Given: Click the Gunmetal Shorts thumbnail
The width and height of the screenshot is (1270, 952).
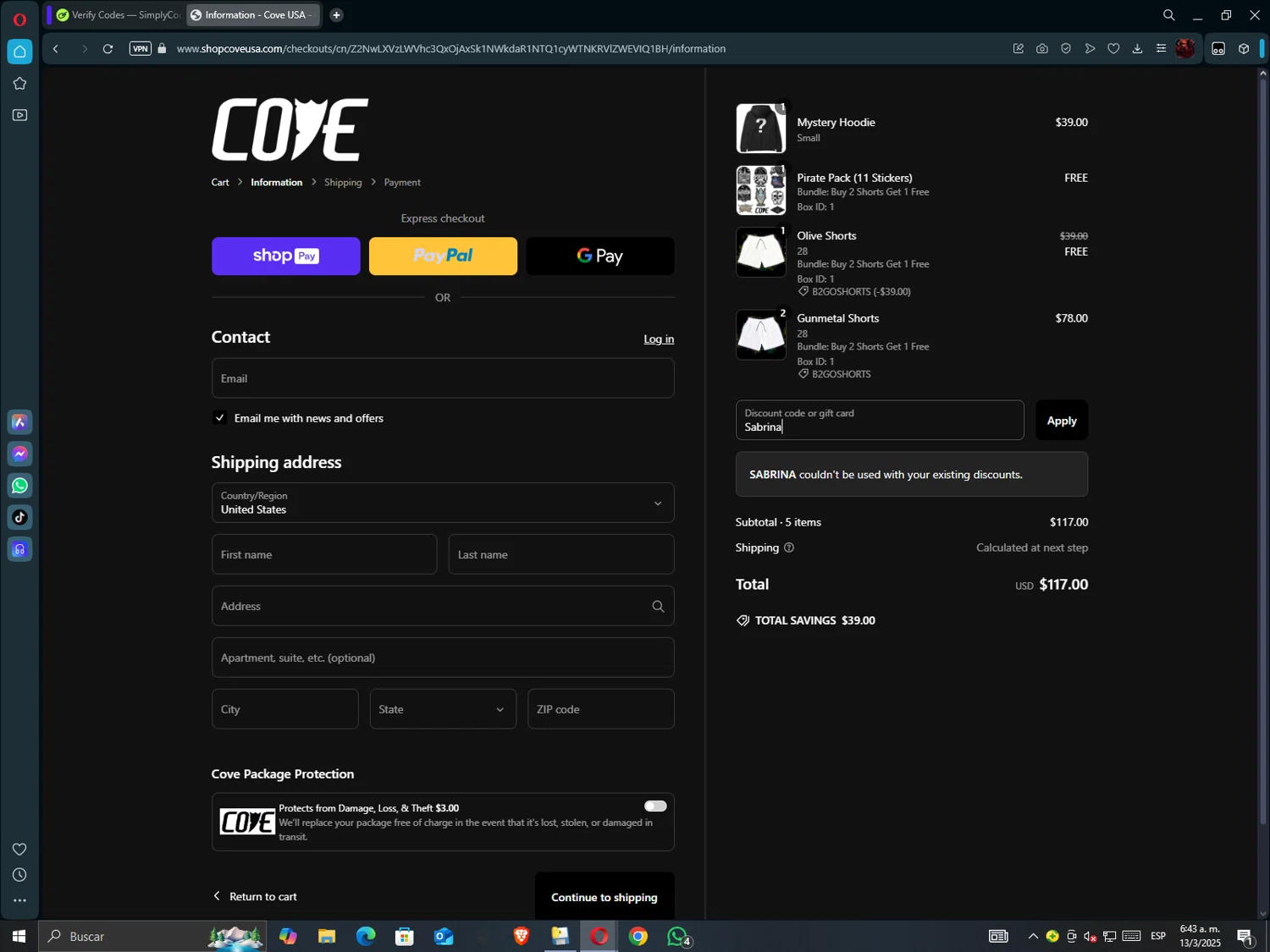Looking at the screenshot, I should 761,335.
